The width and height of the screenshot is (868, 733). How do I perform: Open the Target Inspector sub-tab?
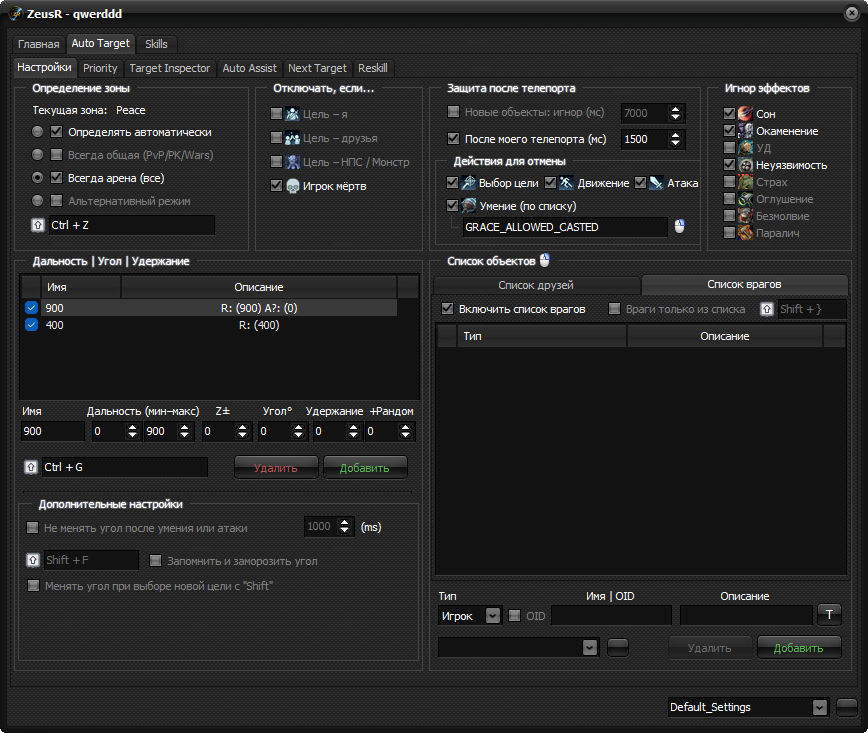click(x=169, y=68)
